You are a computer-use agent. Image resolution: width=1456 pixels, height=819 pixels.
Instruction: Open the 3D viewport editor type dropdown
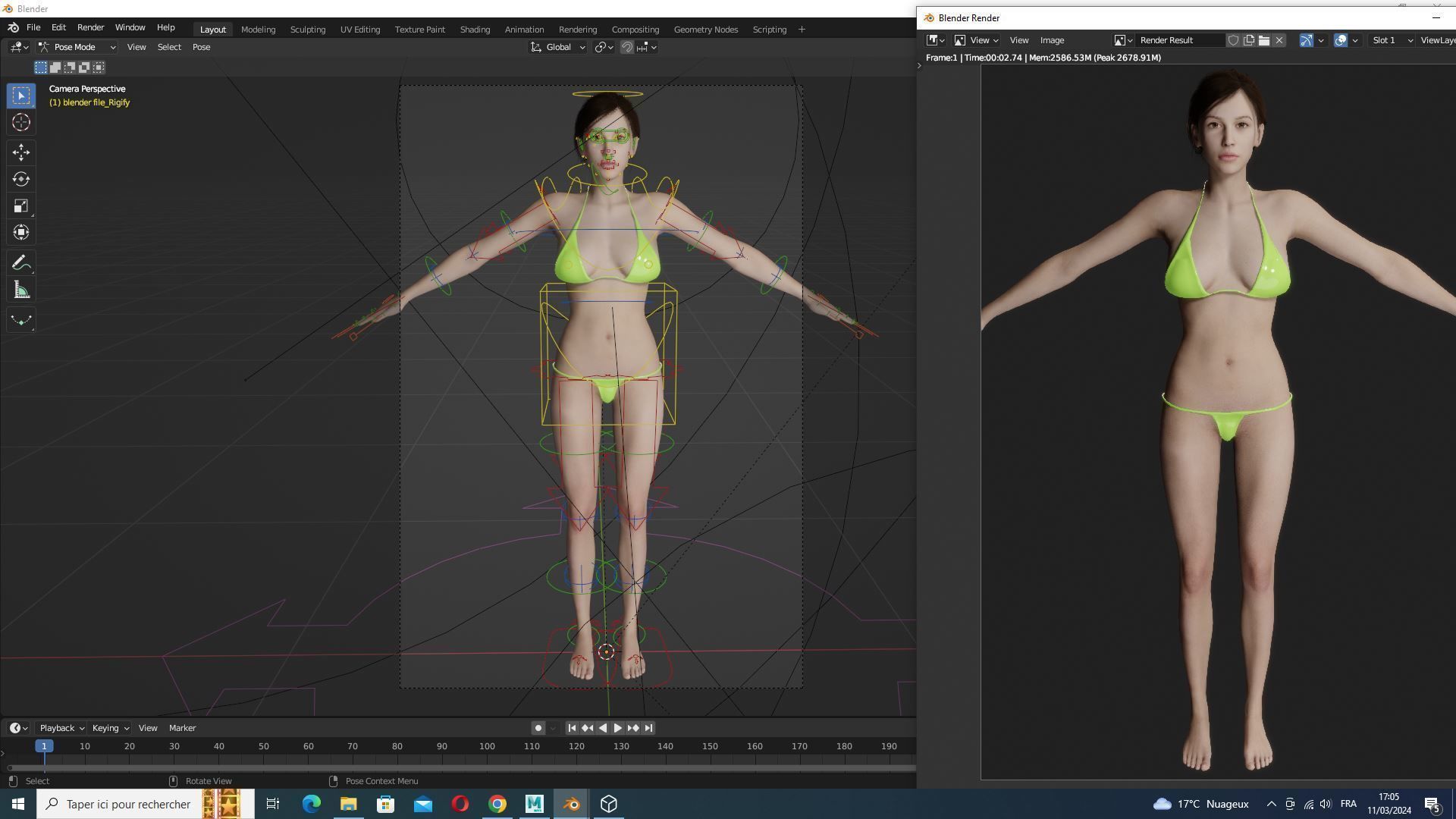(19, 47)
